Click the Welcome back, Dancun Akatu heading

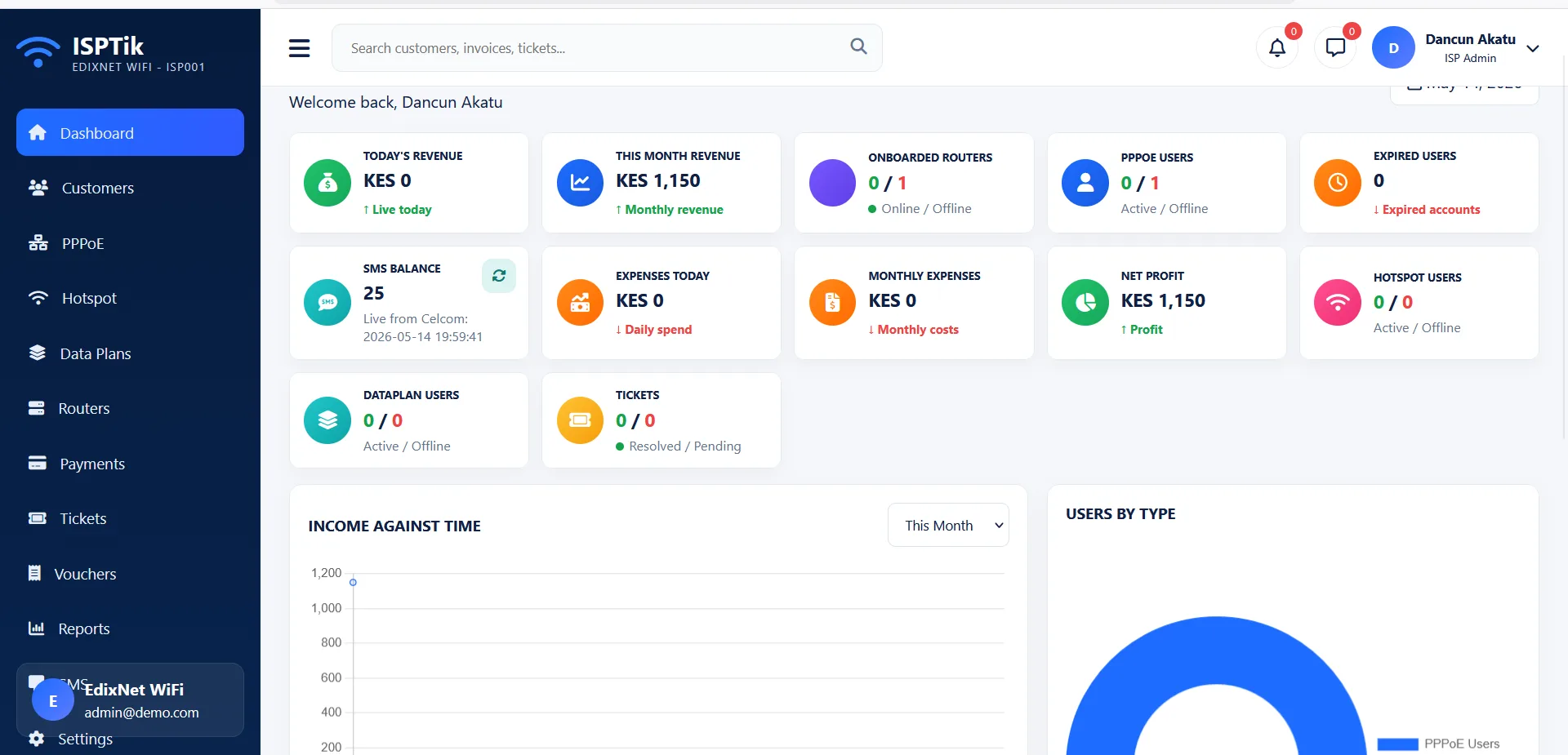[395, 102]
